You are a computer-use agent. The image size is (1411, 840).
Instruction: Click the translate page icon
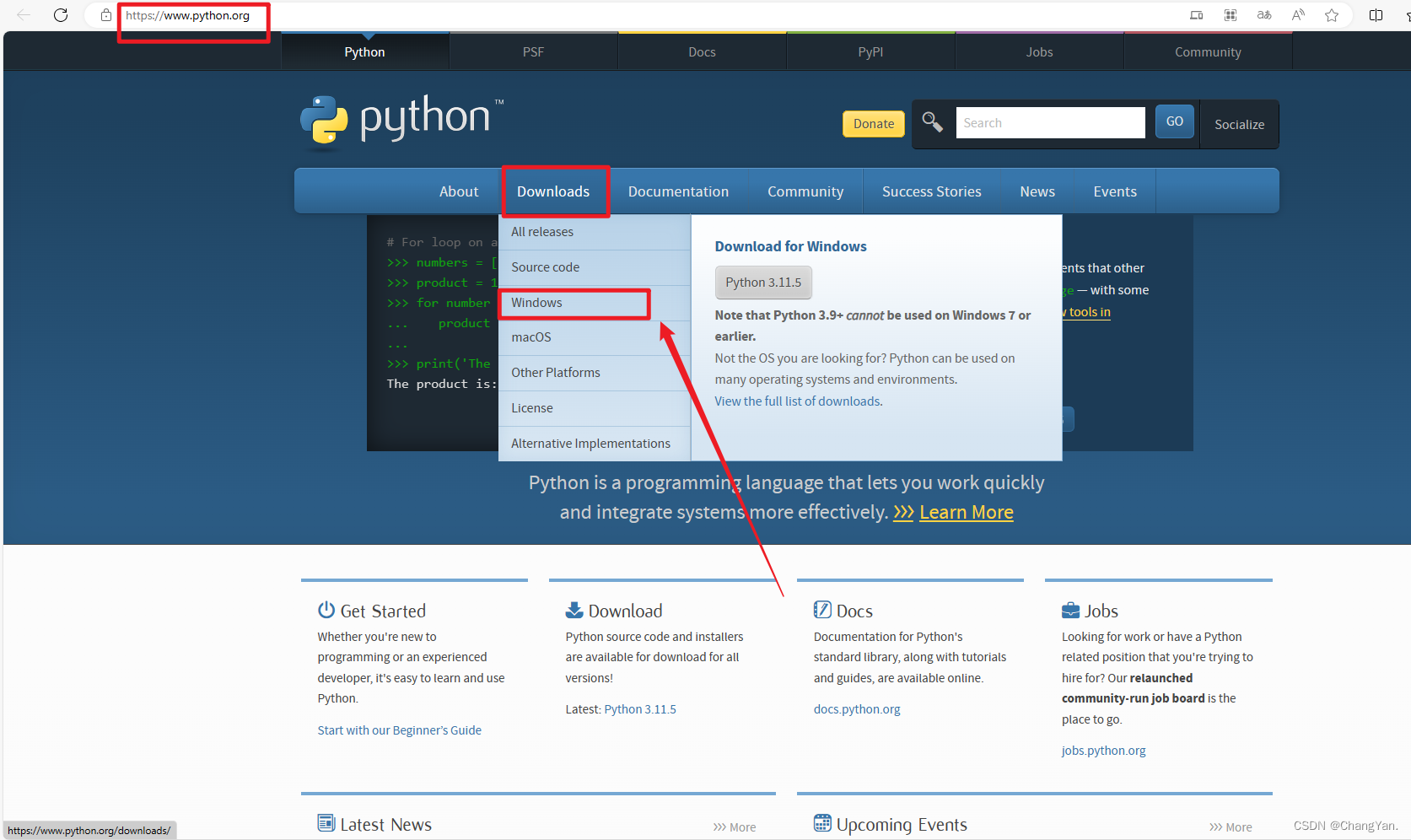click(x=1264, y=15)
